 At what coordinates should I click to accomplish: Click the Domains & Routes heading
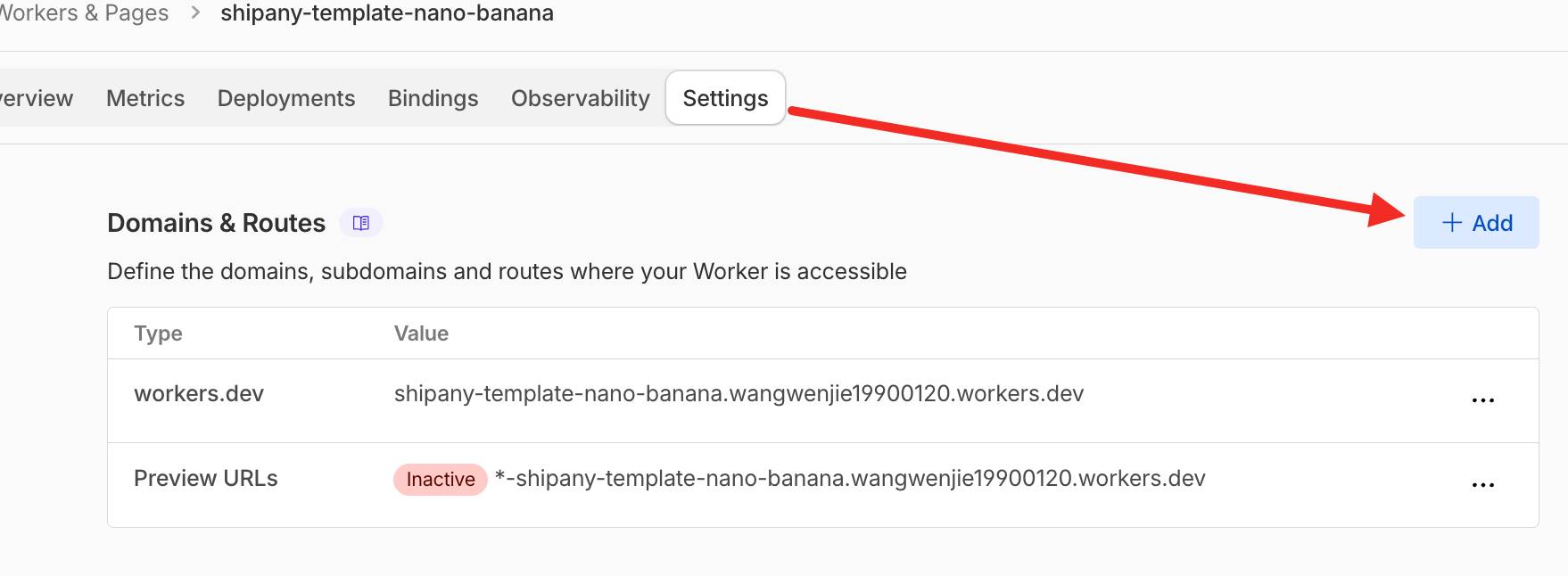coord(216,223)
